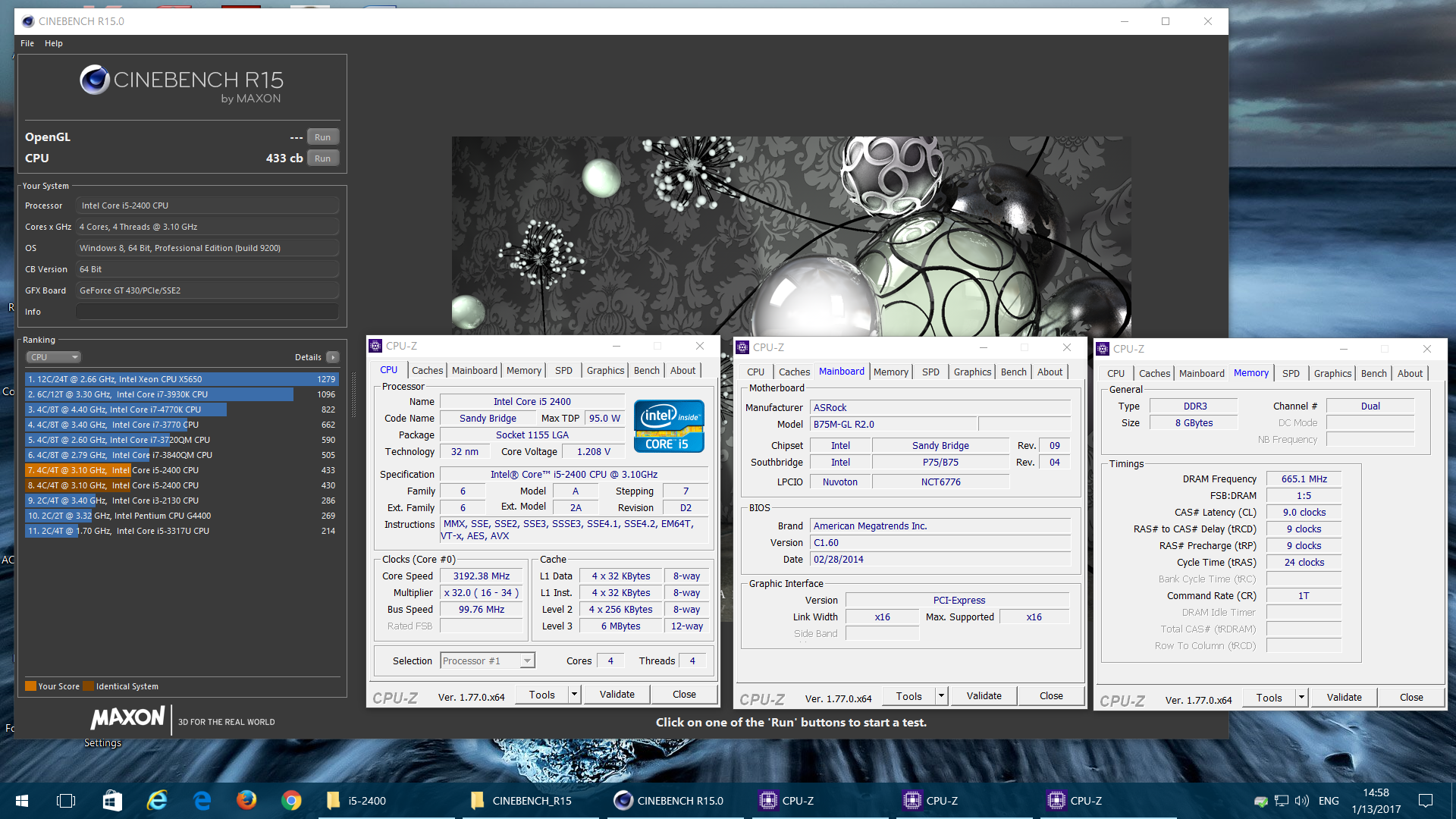
Task: Select Memory tab in the Mainboard CPU-Z window
Action: [x=890, y=372]
